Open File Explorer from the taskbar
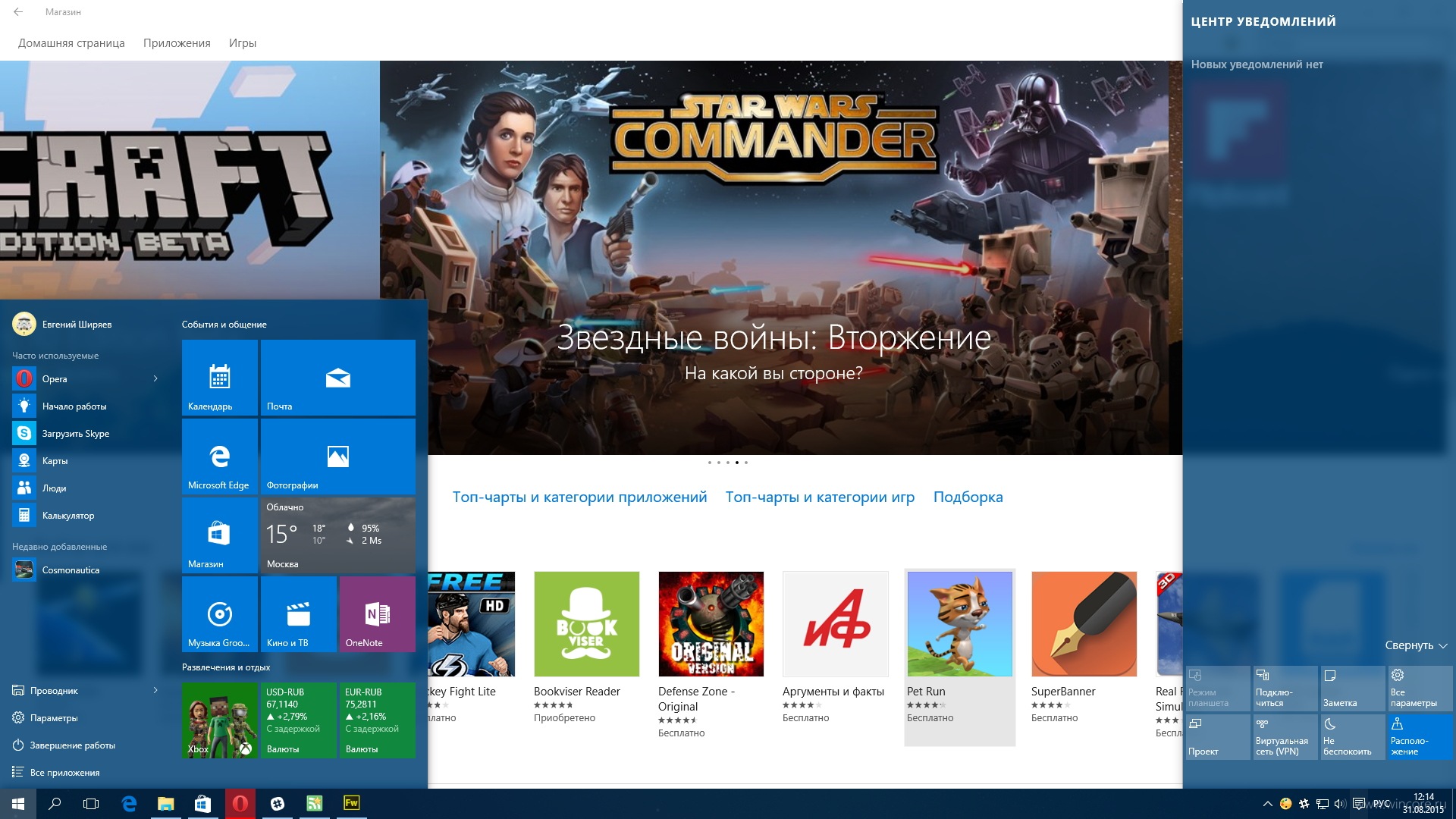Viewport: 1456px width, 819px height. coord(165,804)
